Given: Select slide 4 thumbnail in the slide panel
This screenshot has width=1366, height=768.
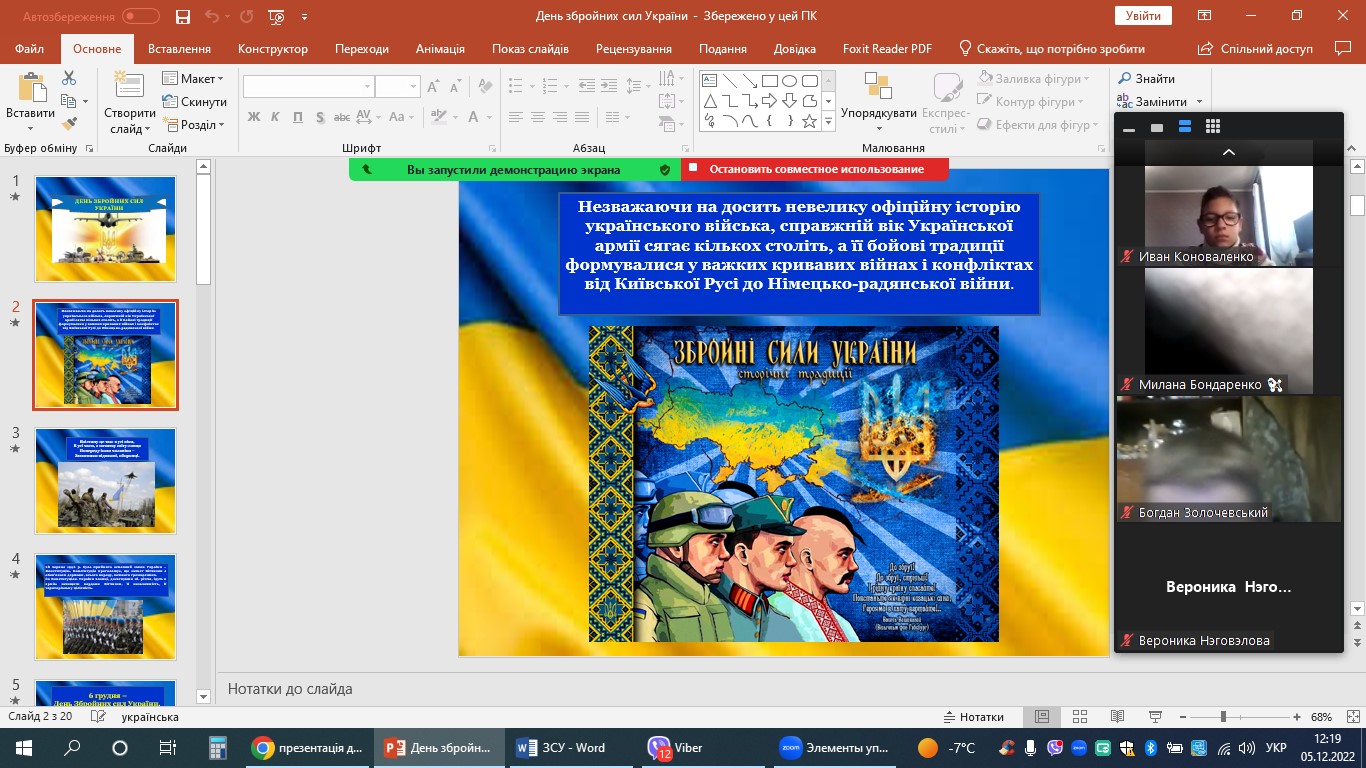Looking at the screenshot, I should (x=106, y=607).
